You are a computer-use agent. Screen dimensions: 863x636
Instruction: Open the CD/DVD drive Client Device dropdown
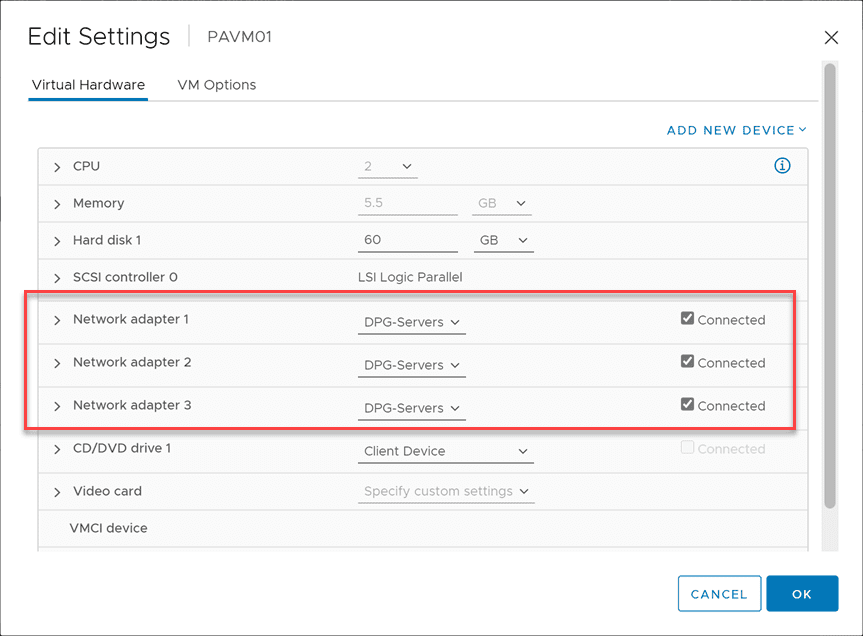click(x=445, y=452)
